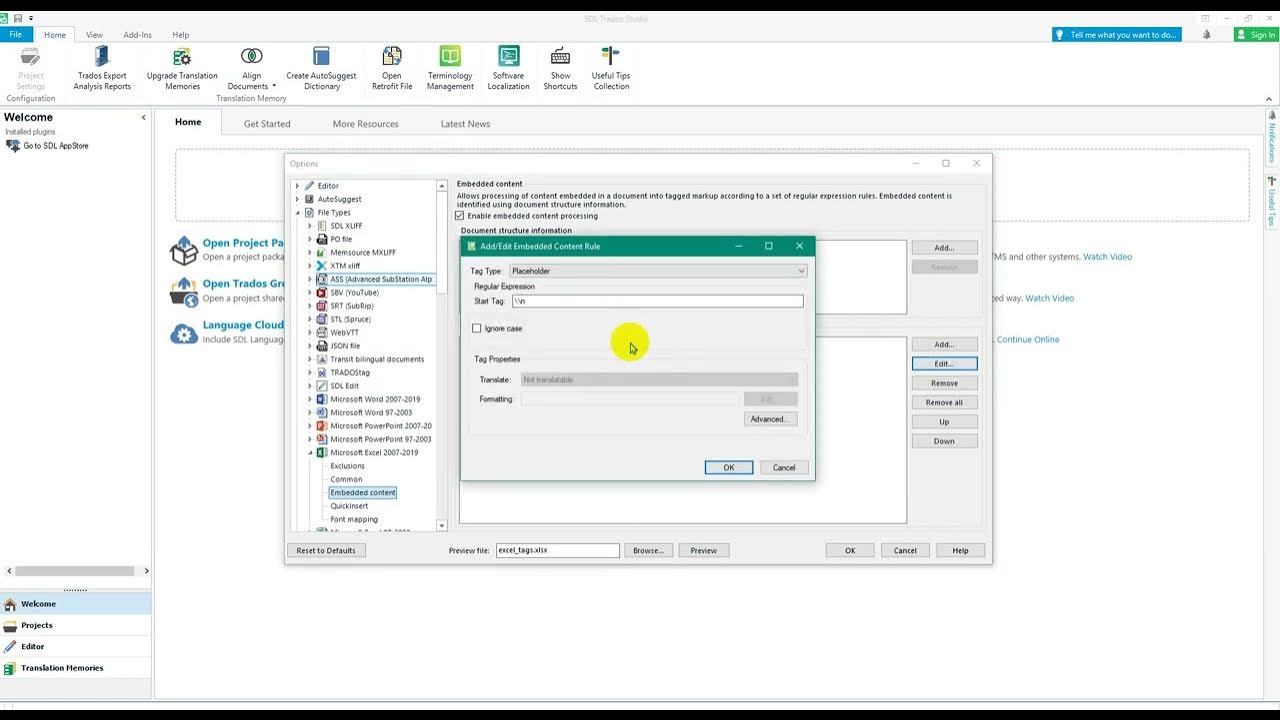Viewport: 1280px width, 720px height.
Task: Click Edit button for tag rules
Action: pos(944,364)
